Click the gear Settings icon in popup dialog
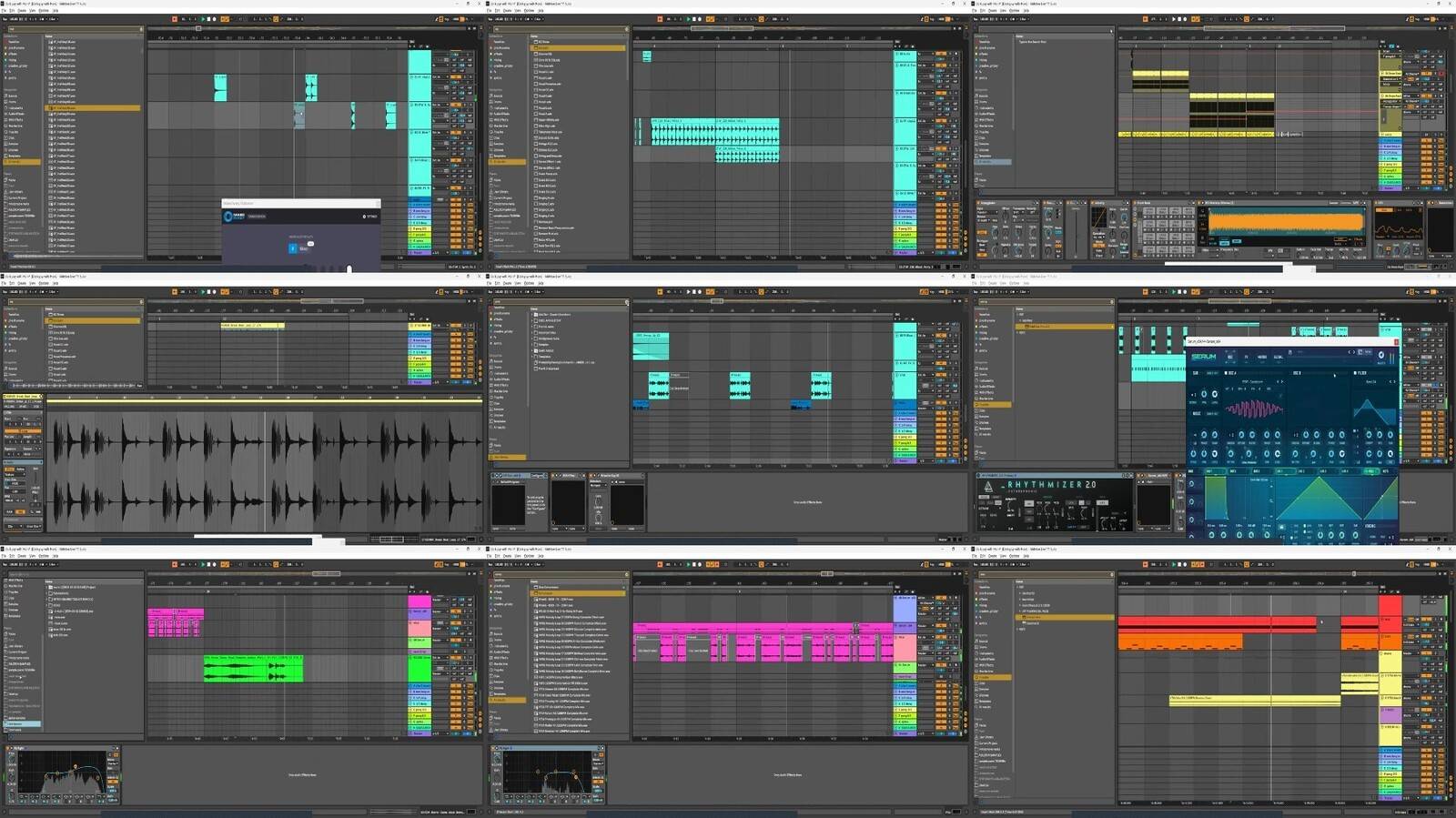1456x818 pixels. pyautogui.click(x=364, y=217)
